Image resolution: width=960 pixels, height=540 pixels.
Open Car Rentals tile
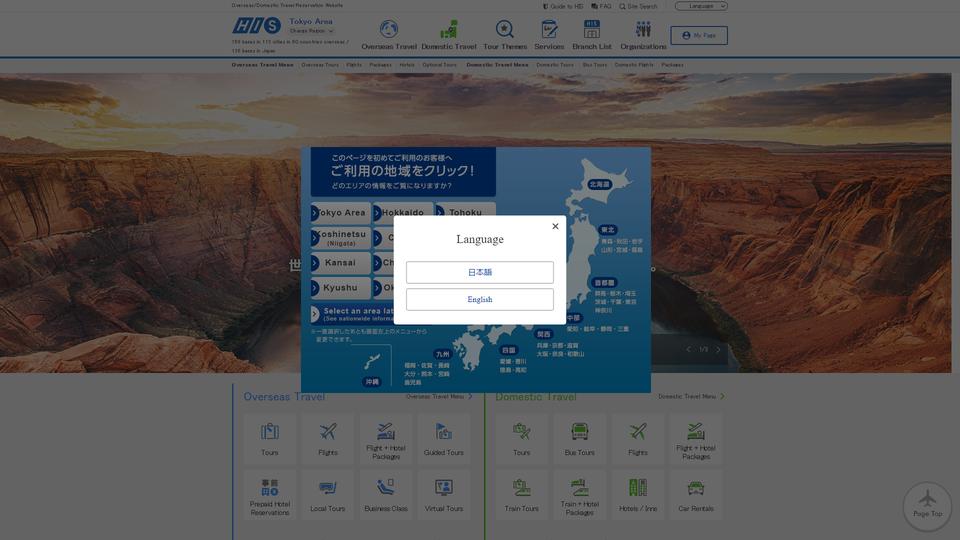click(x=696, y=495)
